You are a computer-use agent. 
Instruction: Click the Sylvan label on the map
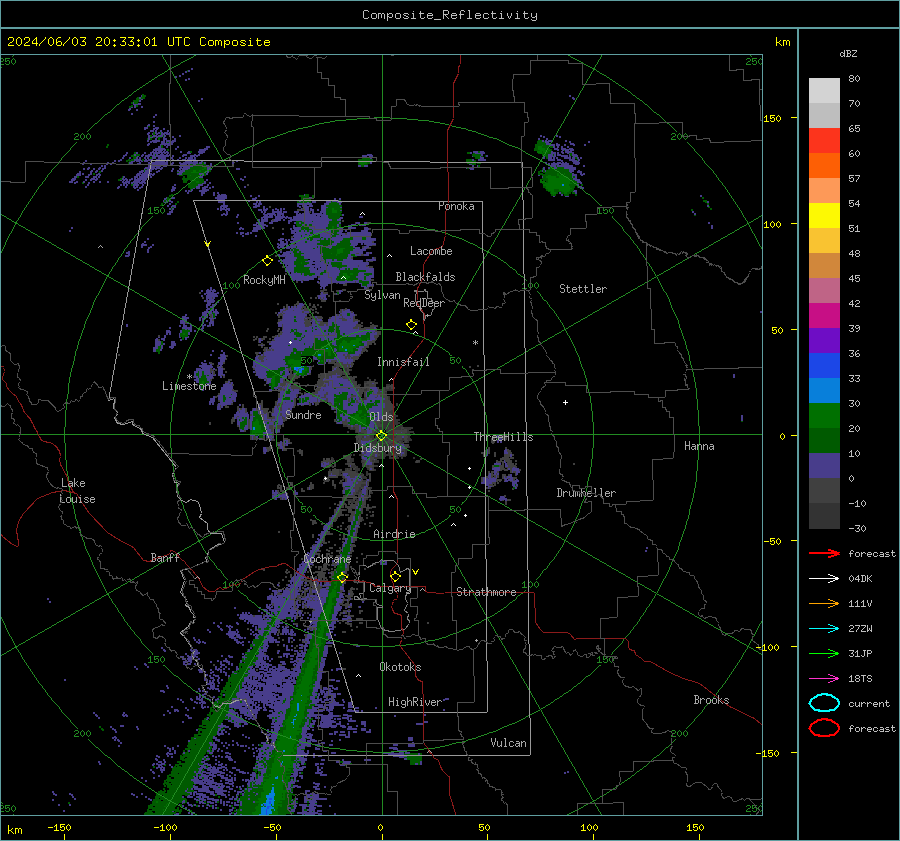tap(382, 295)
